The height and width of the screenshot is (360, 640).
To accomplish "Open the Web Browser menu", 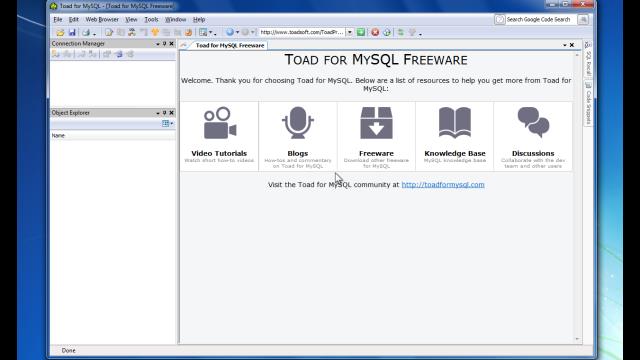I will tap(102, 20).
